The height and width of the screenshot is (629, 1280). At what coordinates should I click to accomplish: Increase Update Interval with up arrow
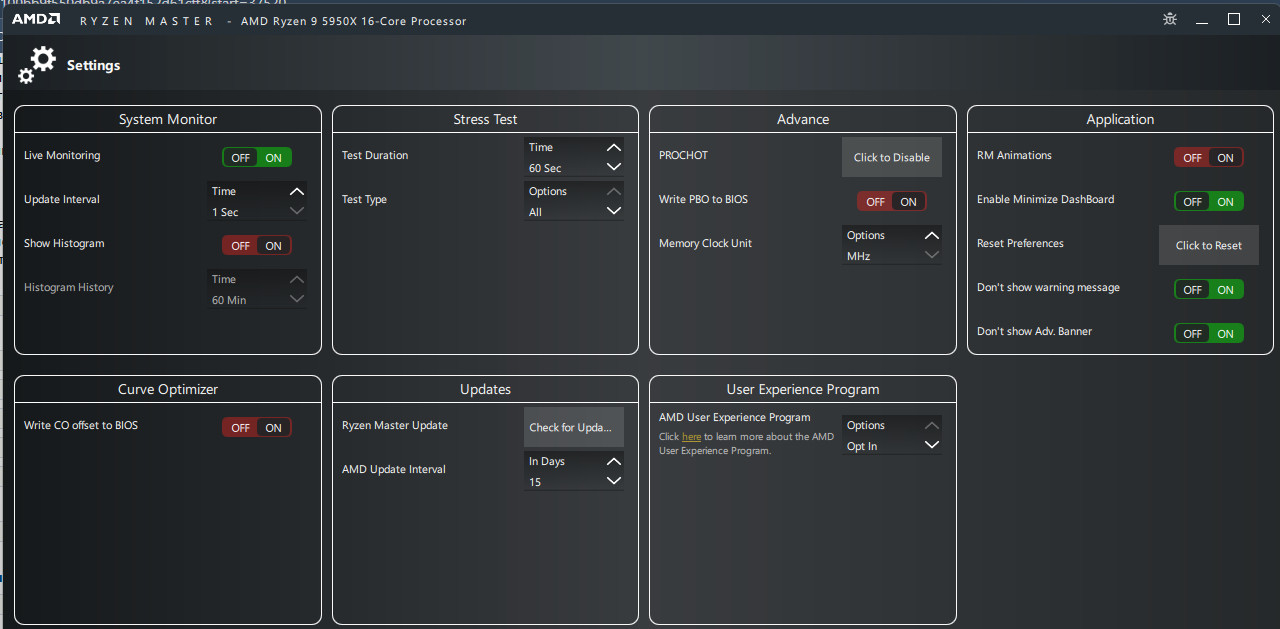[x=296, y=191]
